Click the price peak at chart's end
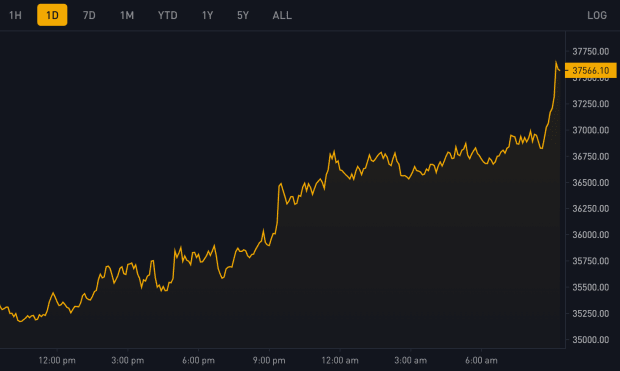 point(556,62)
